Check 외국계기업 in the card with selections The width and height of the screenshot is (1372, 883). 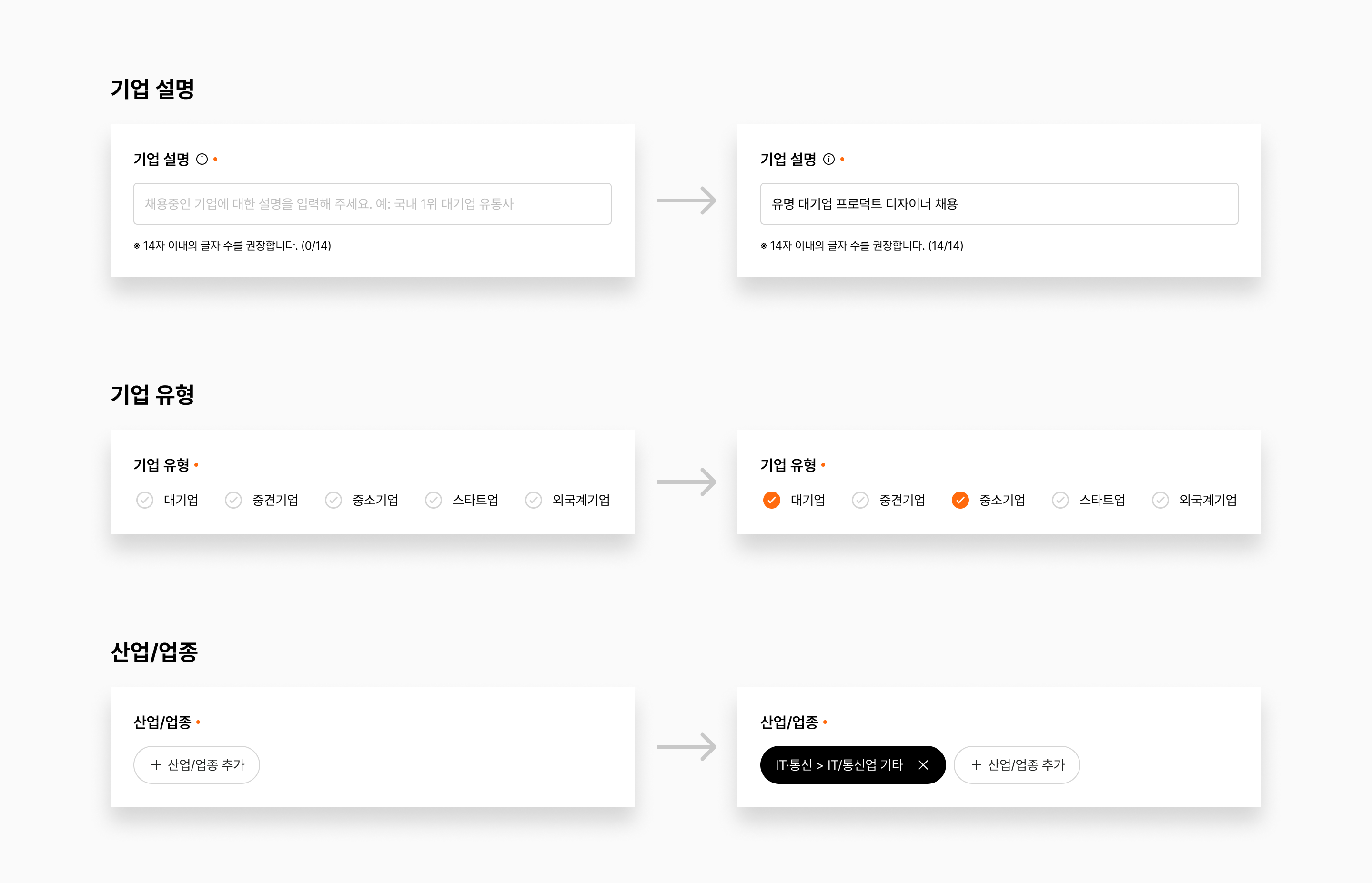click(x=1160, y=501)
